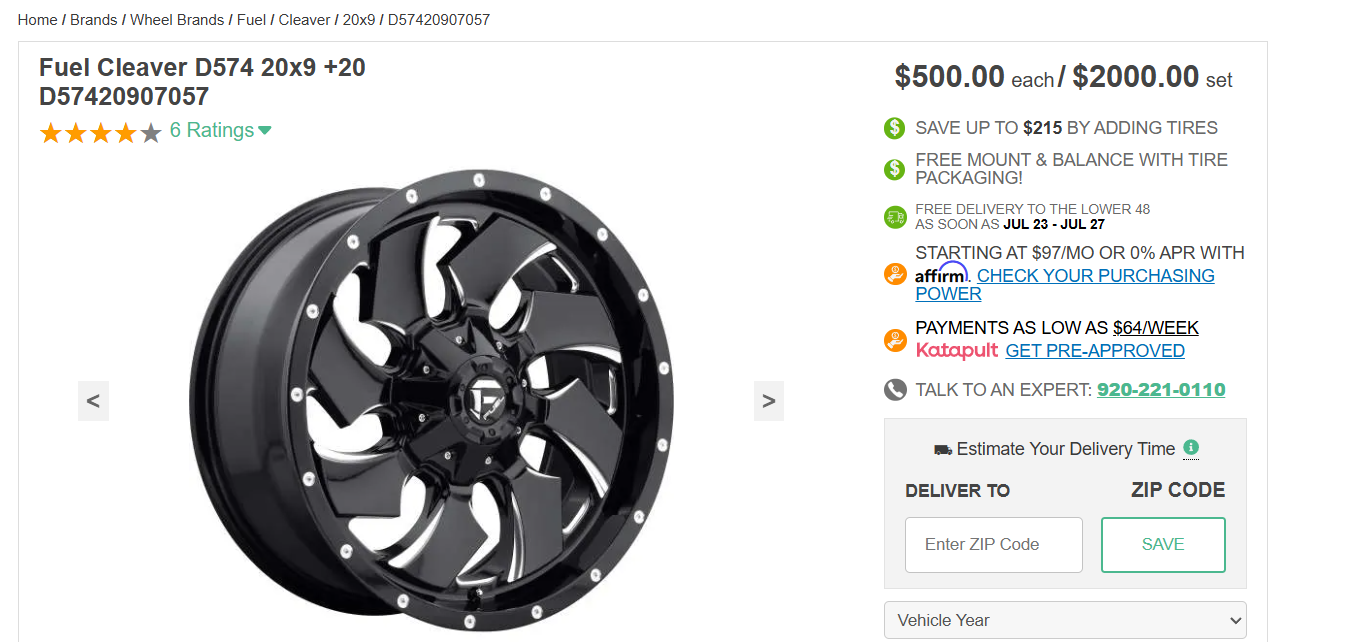The width and height of the screenshot is (1352, 642).
Task: Show the next wheel image
Action: click(x=769, y=401)
